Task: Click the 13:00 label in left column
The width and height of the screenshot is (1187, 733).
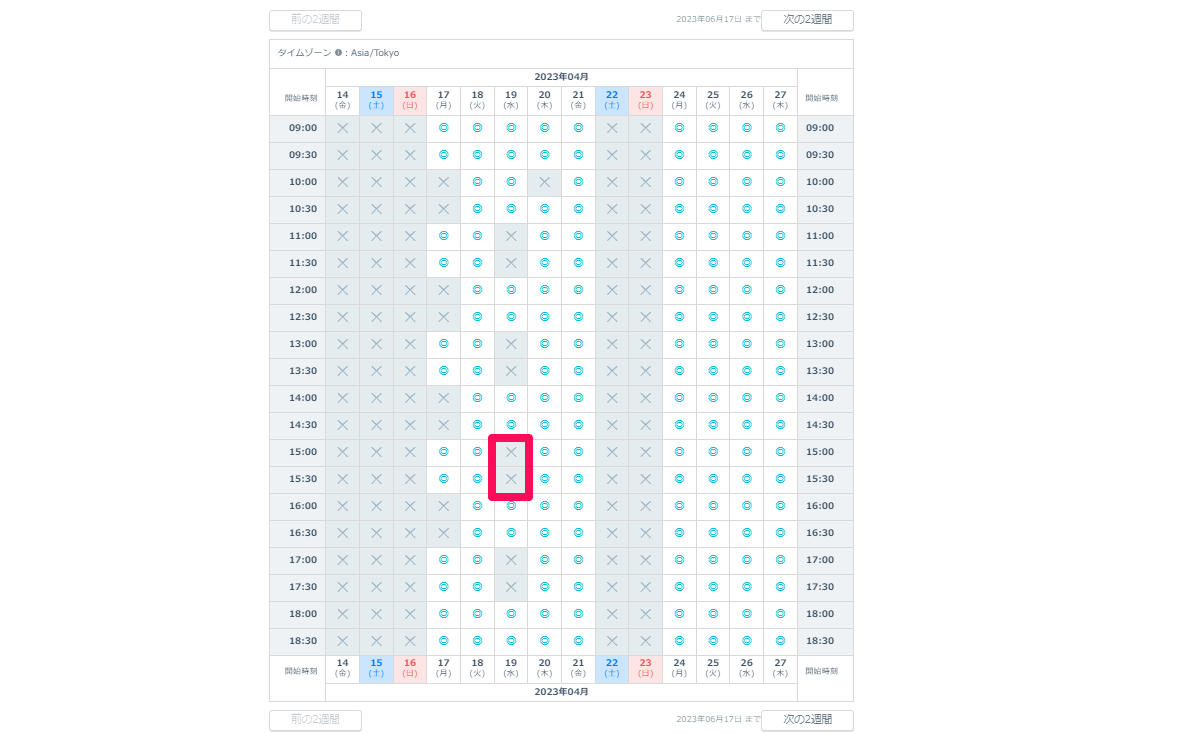Action: click(303, 344)
